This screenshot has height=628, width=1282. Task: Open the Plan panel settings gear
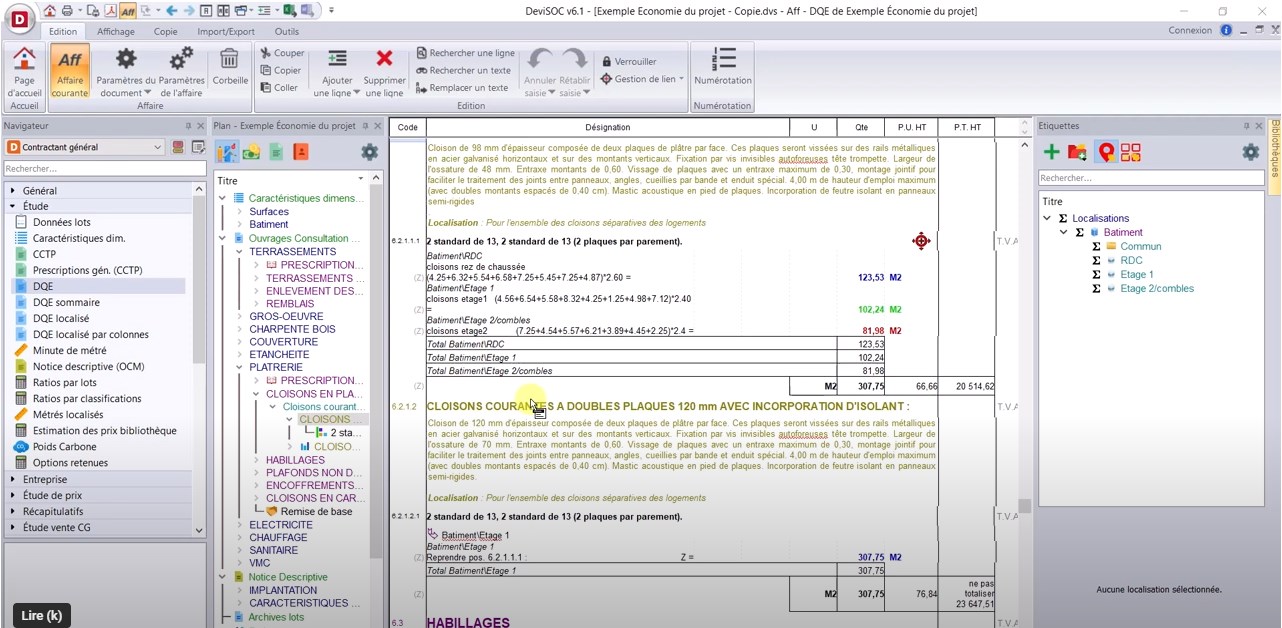coord(369,152)
